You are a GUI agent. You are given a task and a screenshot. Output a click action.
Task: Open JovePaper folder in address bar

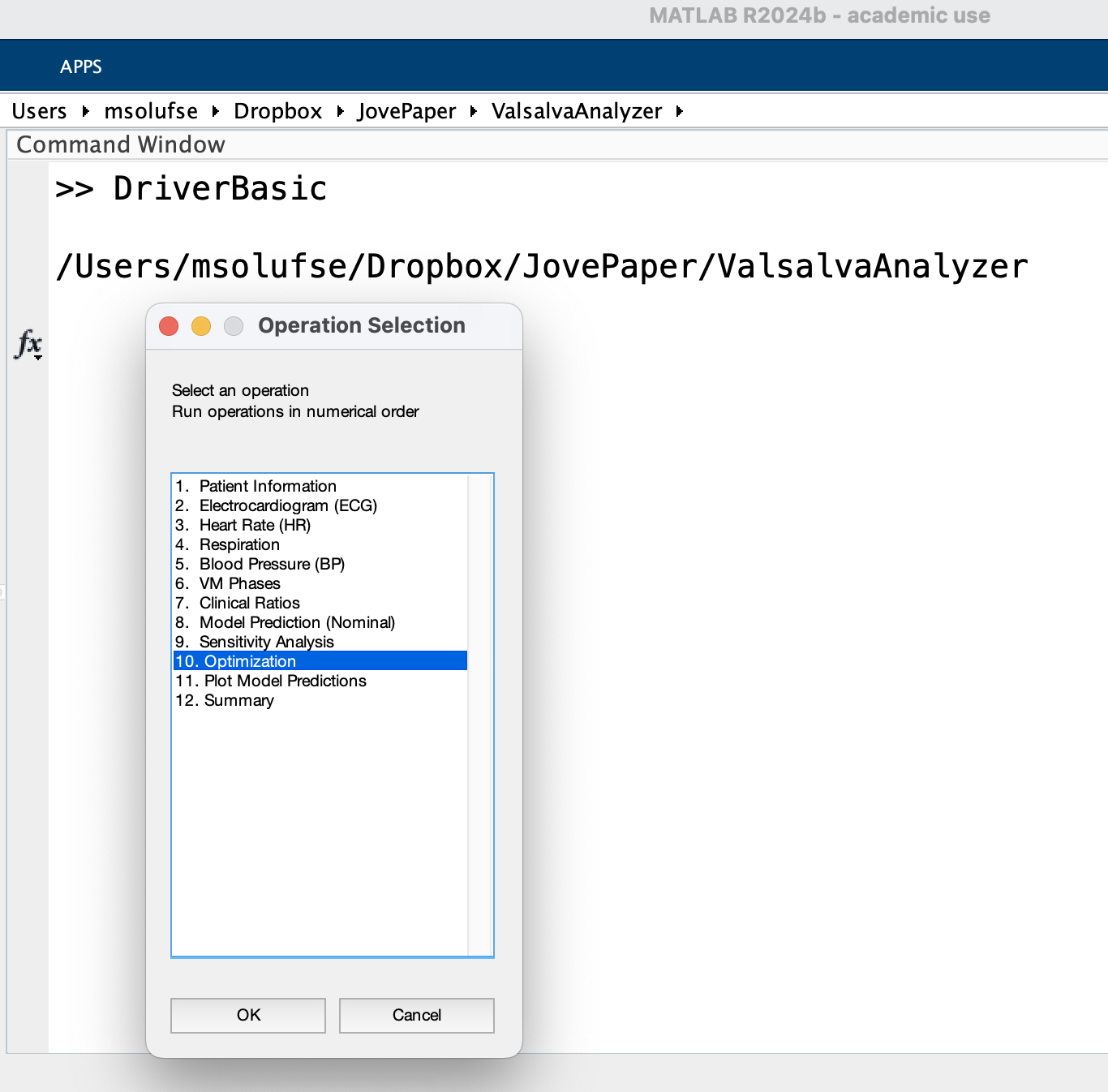tap(406, 111)
